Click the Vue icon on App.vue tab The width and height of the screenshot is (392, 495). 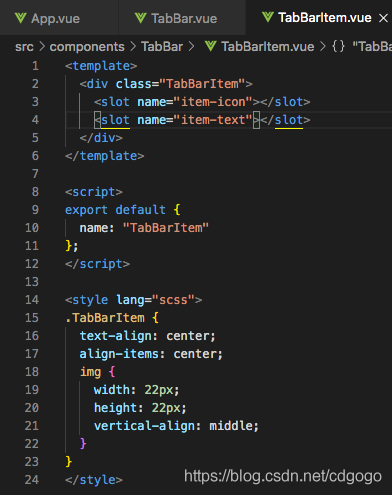click(x=20, y=18)
